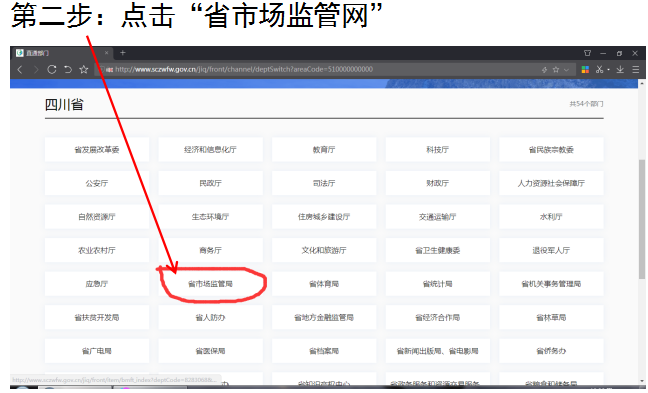This screenshot has height=393, width=648.
Task: Bookmark page with the star icon near refresh
Action: click(84, 69)
